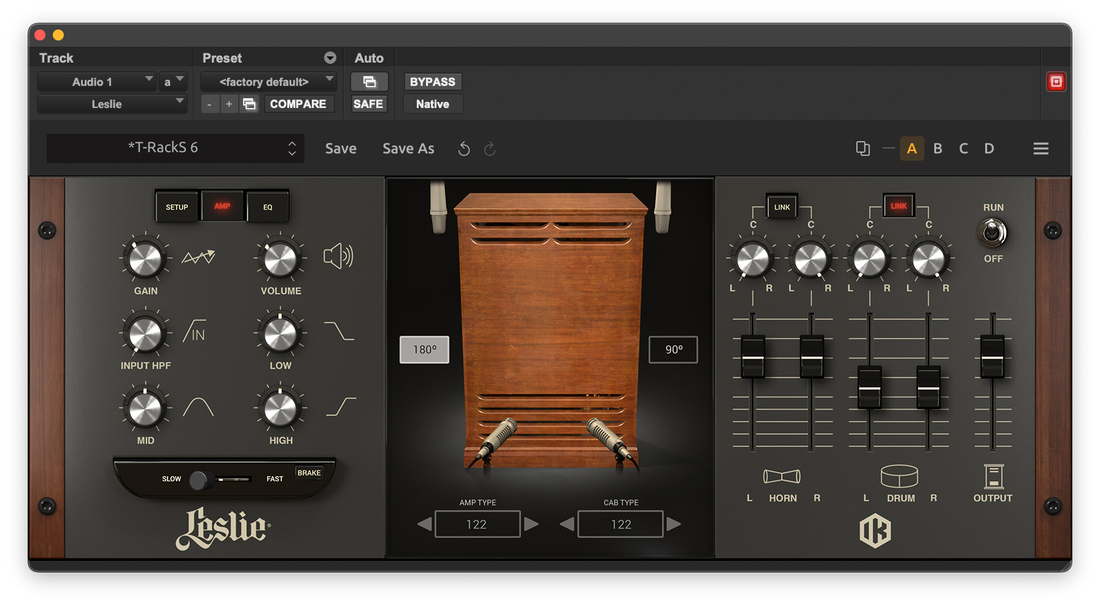This screenshot has height=605, width=1100.
Task: Toggle the BYPASS button
Action: pos(432,81)
